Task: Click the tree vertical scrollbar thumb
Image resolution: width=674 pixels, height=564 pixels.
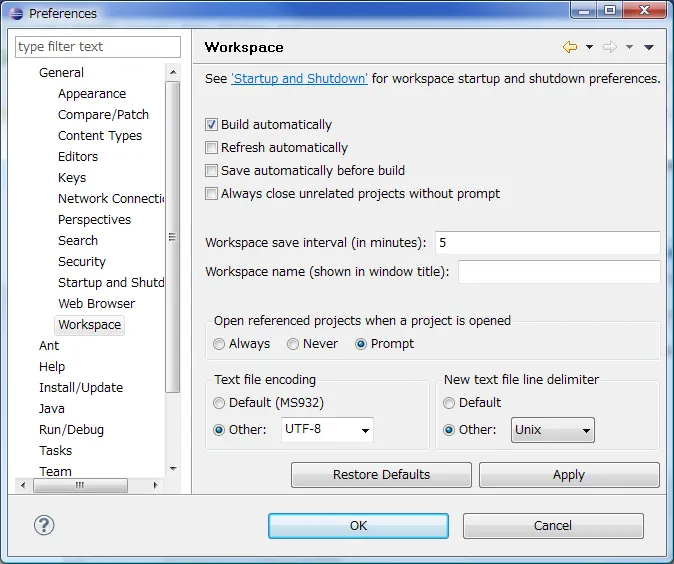Action: (x=173, y=237)
